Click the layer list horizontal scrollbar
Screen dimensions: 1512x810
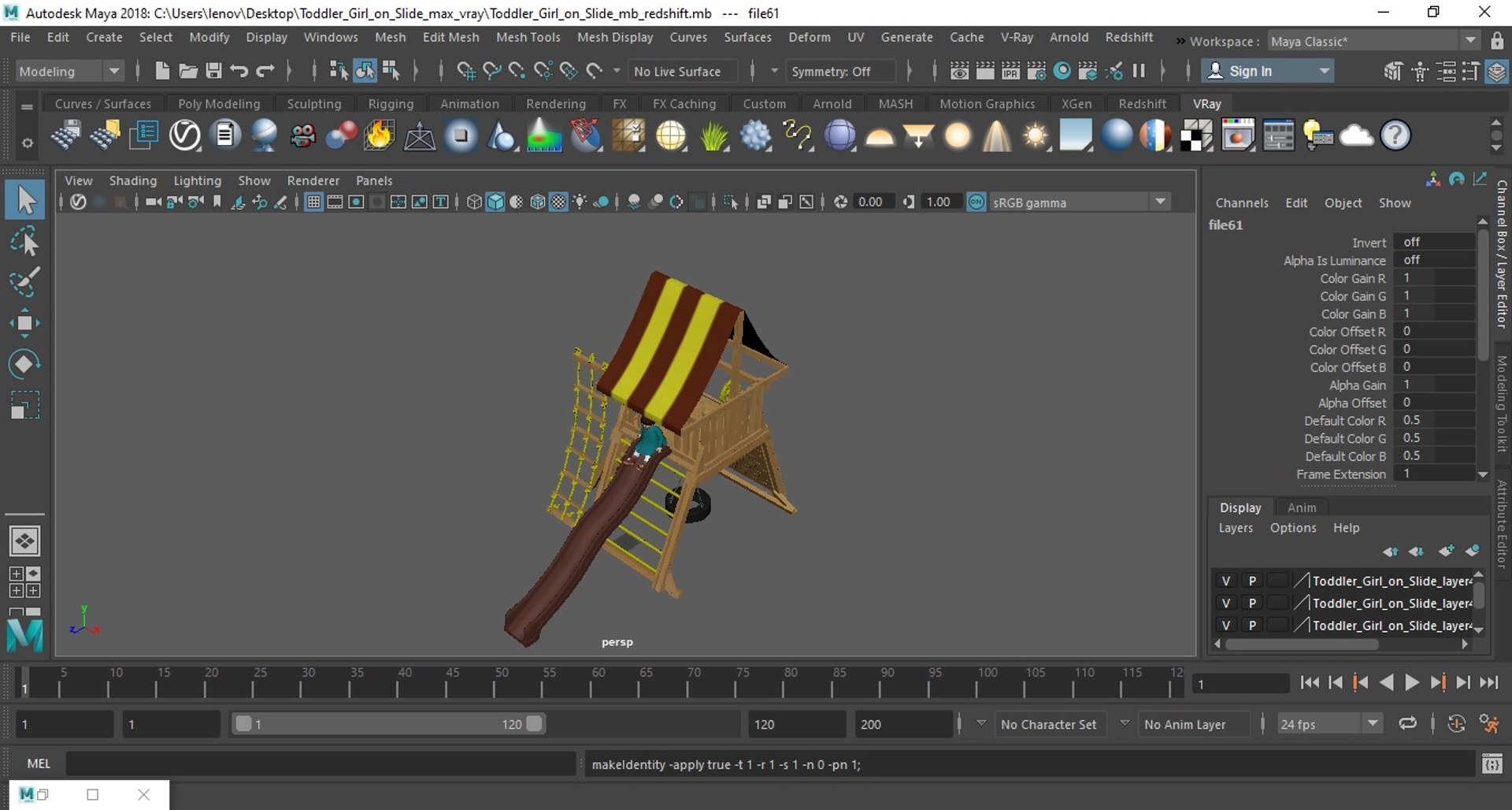[1302, 644]
